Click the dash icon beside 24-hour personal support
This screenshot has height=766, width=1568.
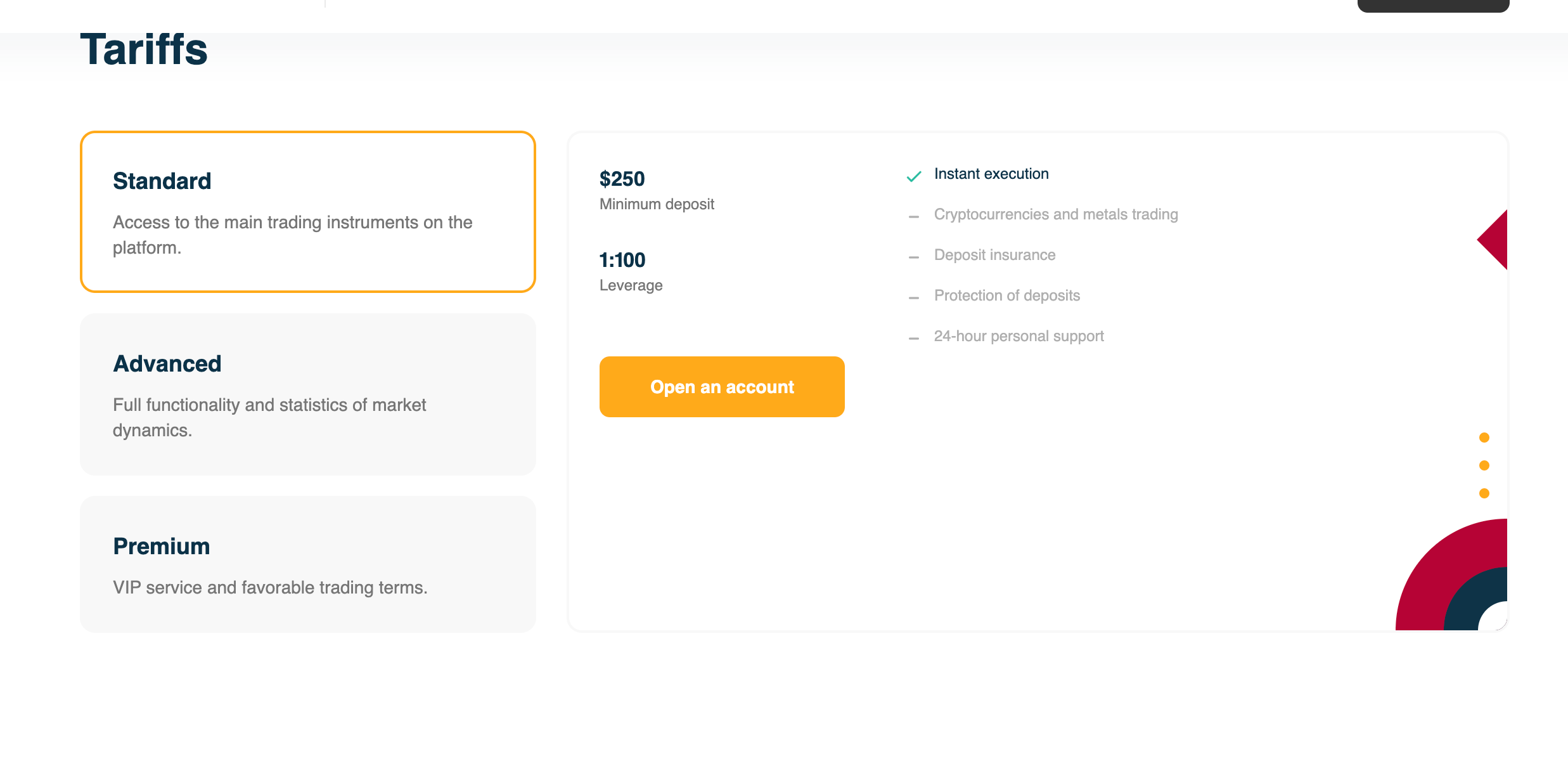(x=914, y=339)
